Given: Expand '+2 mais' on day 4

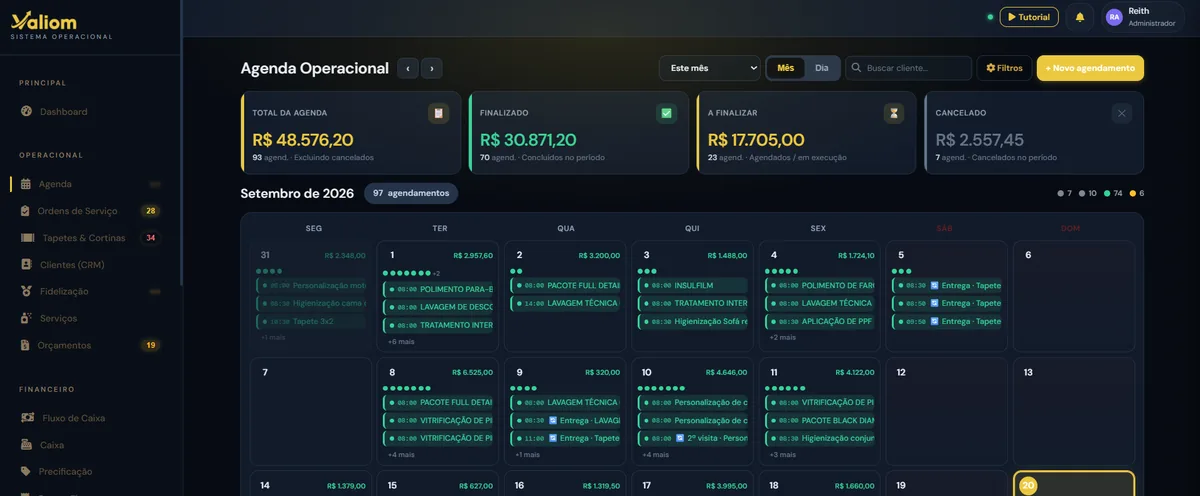Looking at the screenshot, I should tap(783, 337).
